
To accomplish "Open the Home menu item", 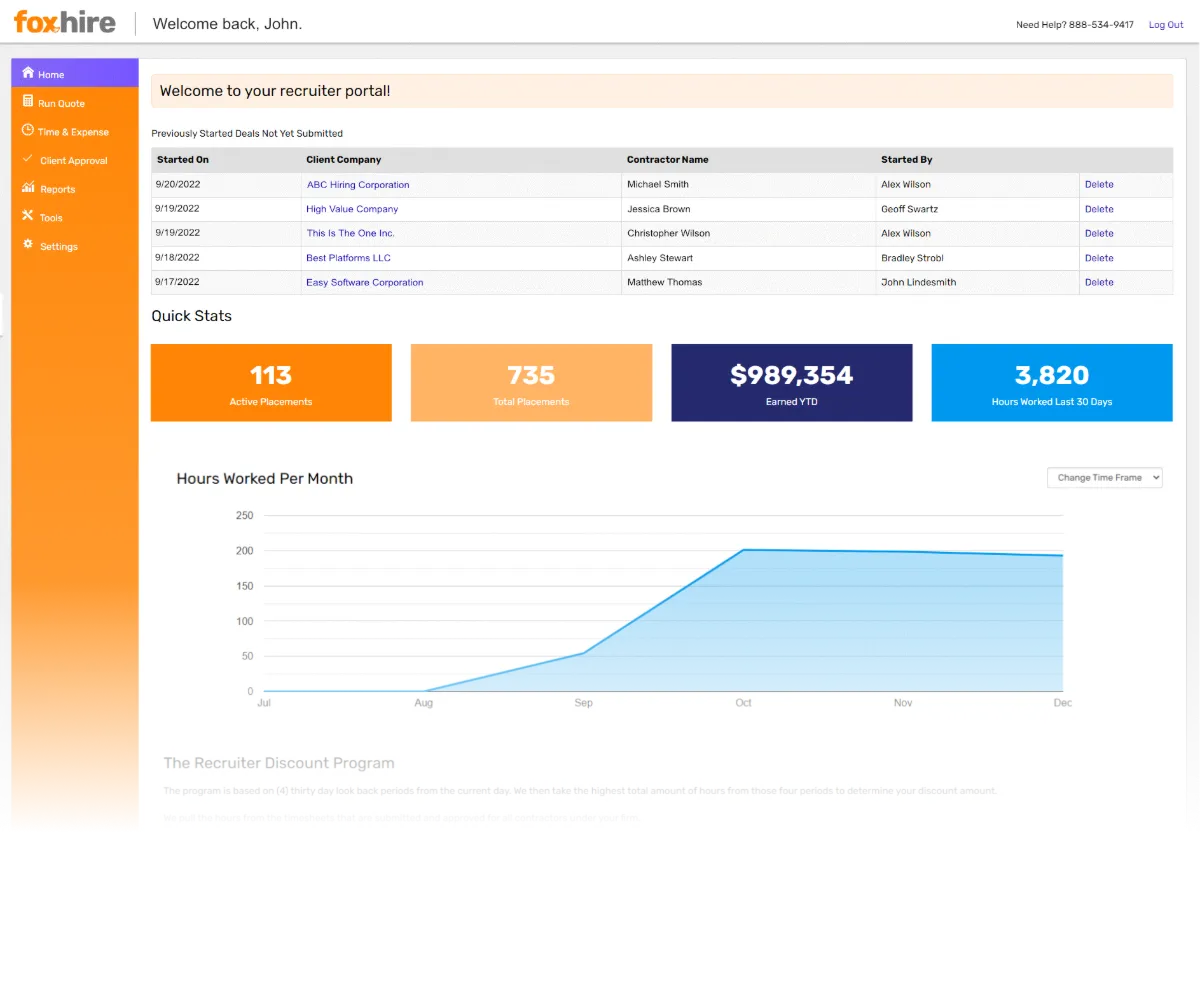I will click(x=75, y=73).
